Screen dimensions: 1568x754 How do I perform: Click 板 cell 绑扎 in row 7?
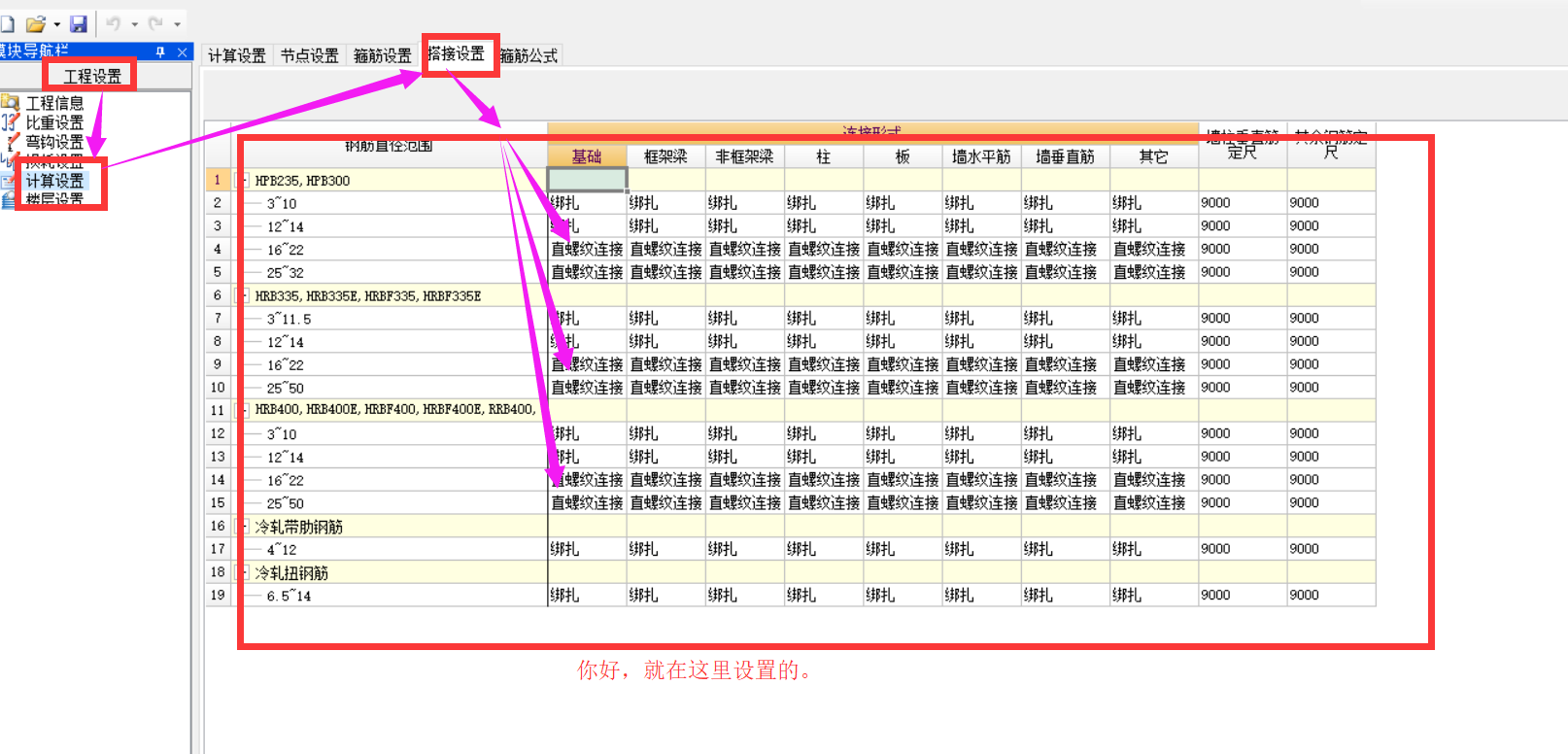pos(903,319)
